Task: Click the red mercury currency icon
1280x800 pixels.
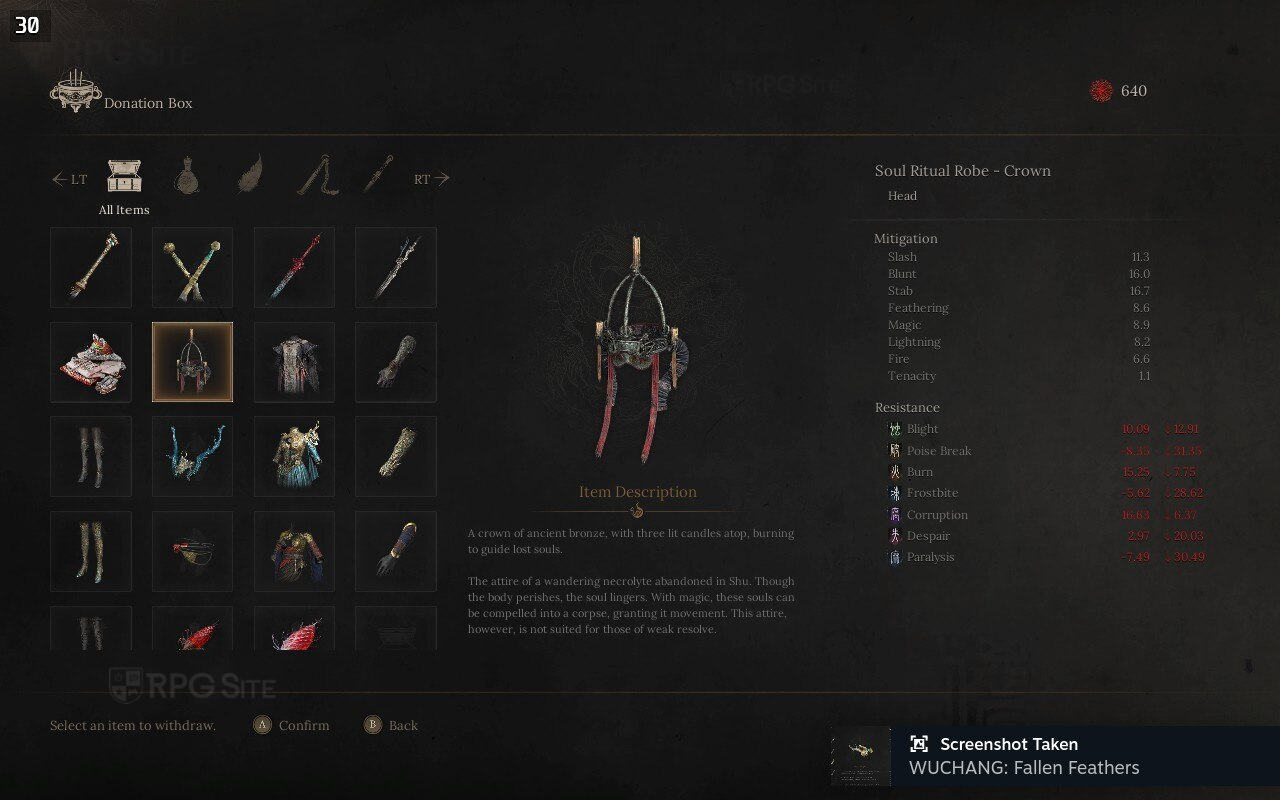Action: (1101, 91)
